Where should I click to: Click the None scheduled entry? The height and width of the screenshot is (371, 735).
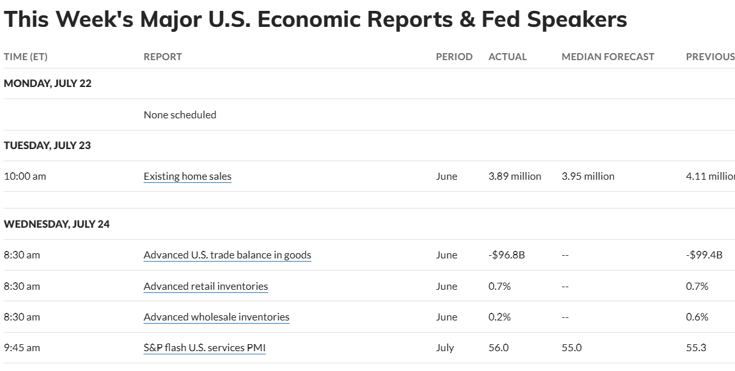(x=180, y=115)
